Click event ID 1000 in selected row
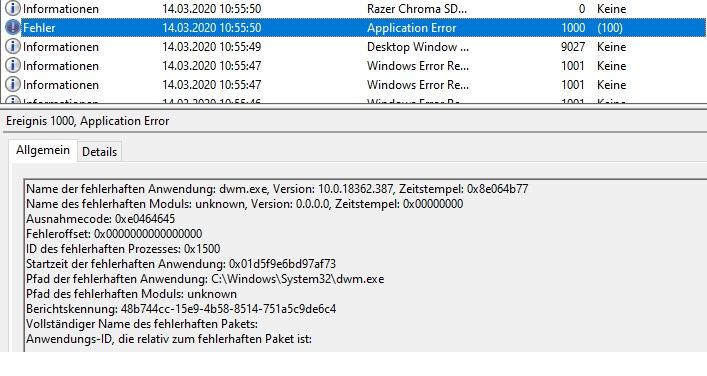 pos(573,28)
